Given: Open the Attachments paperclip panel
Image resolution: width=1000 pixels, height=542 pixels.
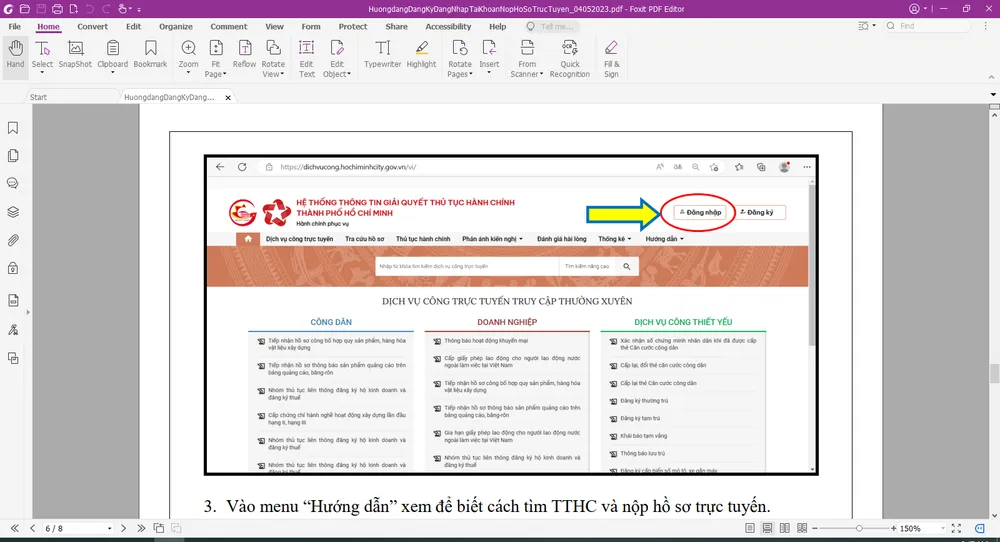Looking at the screenshot, I should coord(13,240).
